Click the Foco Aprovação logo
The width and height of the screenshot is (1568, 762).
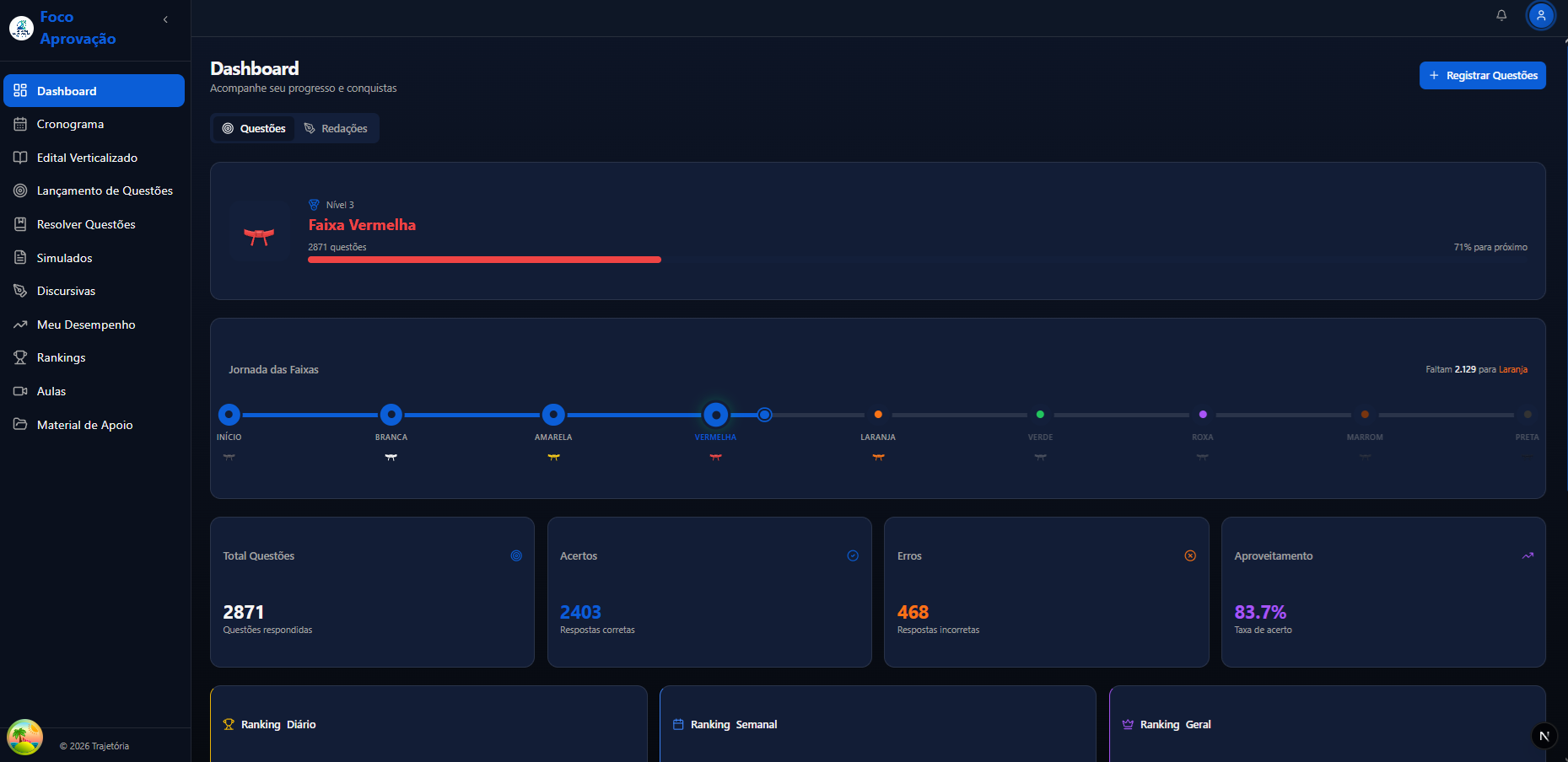pyautogui.click(x=21, y=28)
